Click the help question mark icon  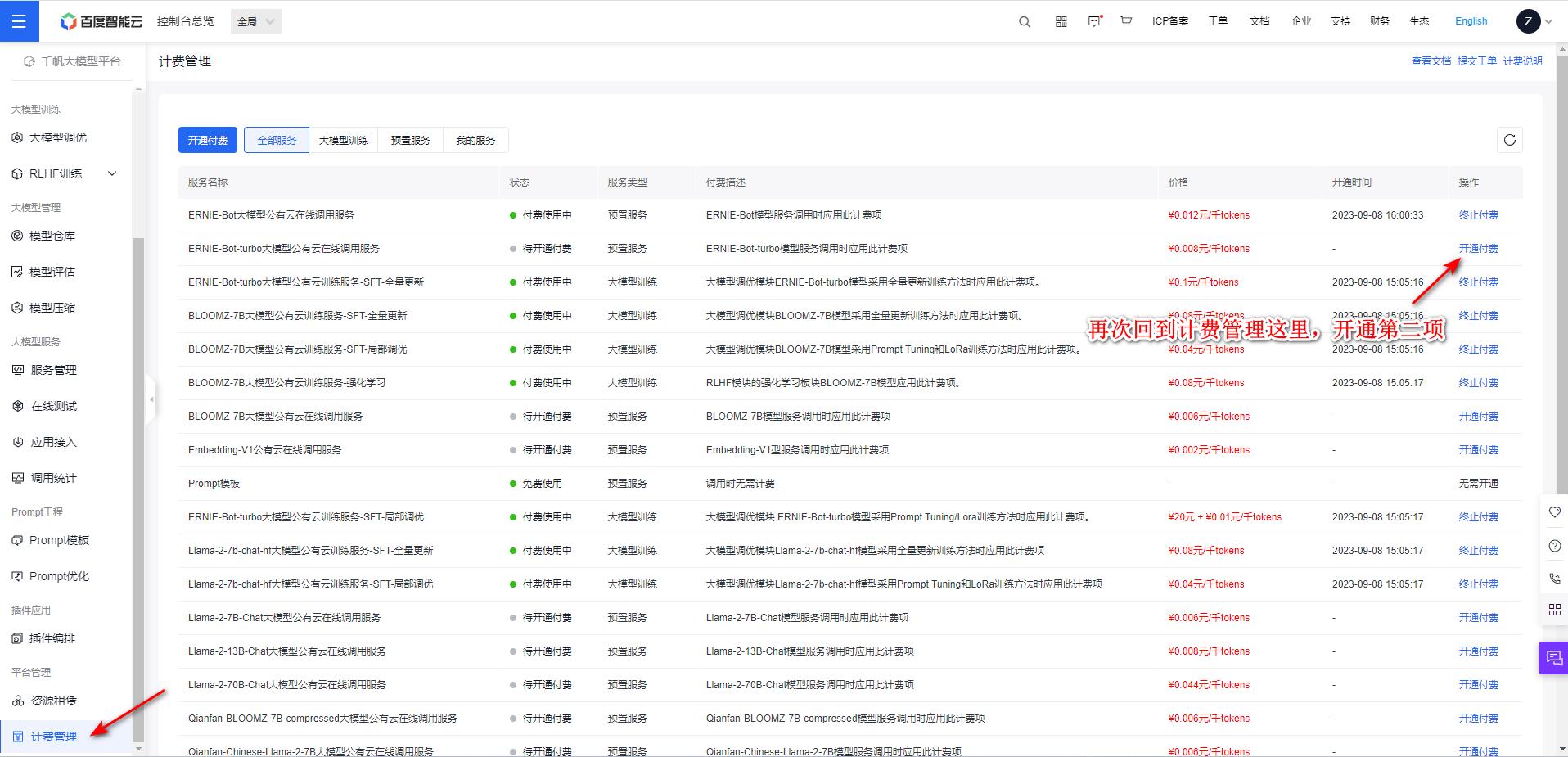pyautogui.click(x=1555, y=546)
